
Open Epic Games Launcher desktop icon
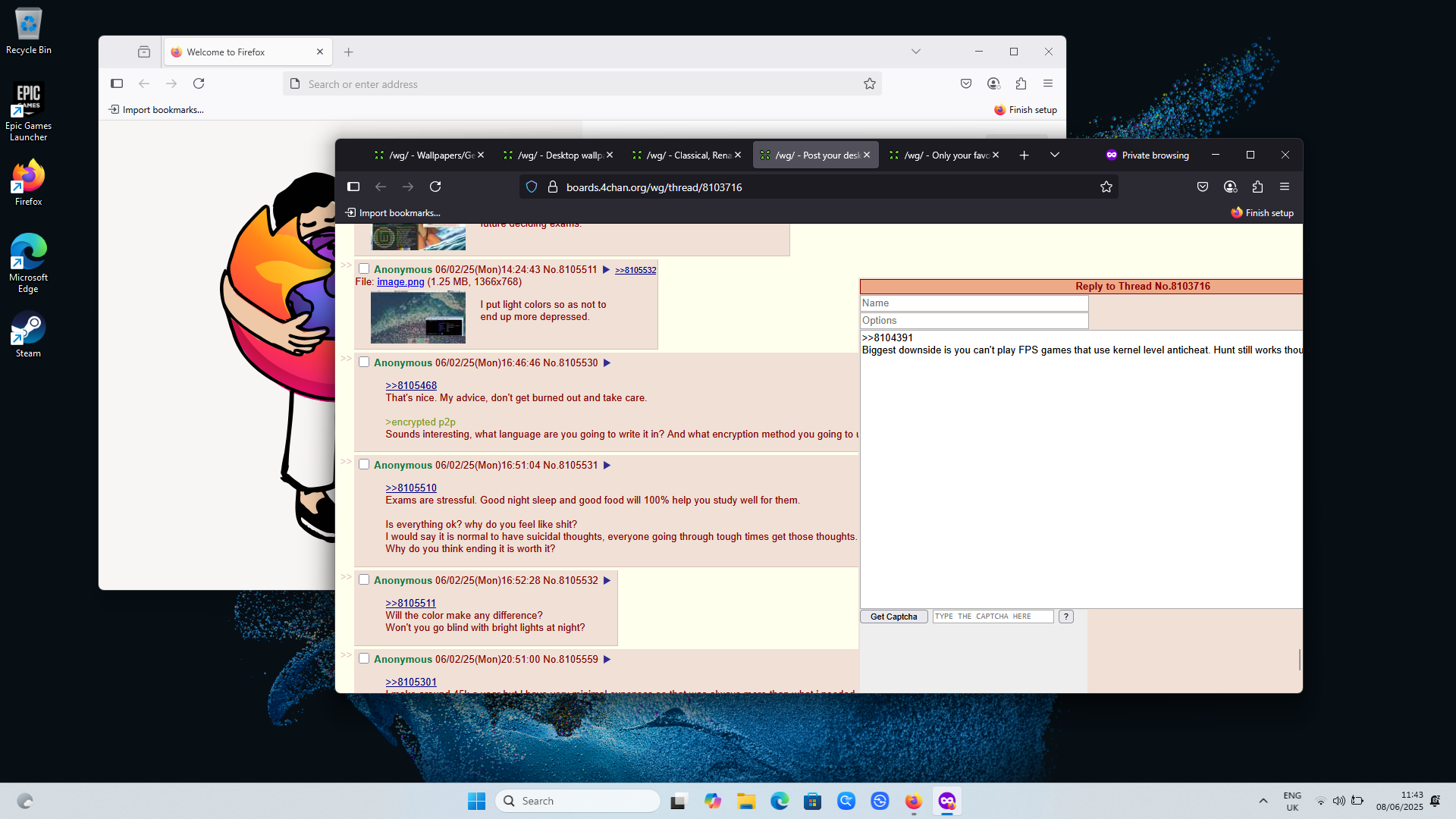click(28, 111)
